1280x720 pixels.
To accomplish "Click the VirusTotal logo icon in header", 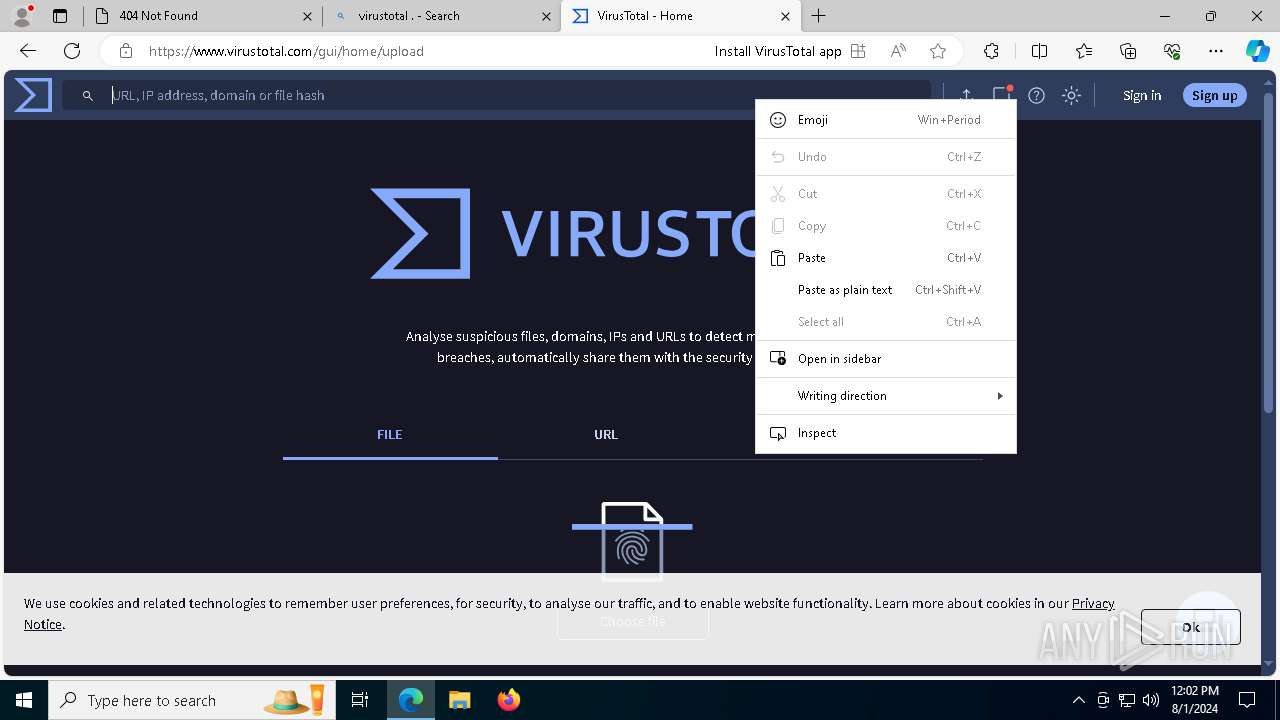I will coord(33,95).
